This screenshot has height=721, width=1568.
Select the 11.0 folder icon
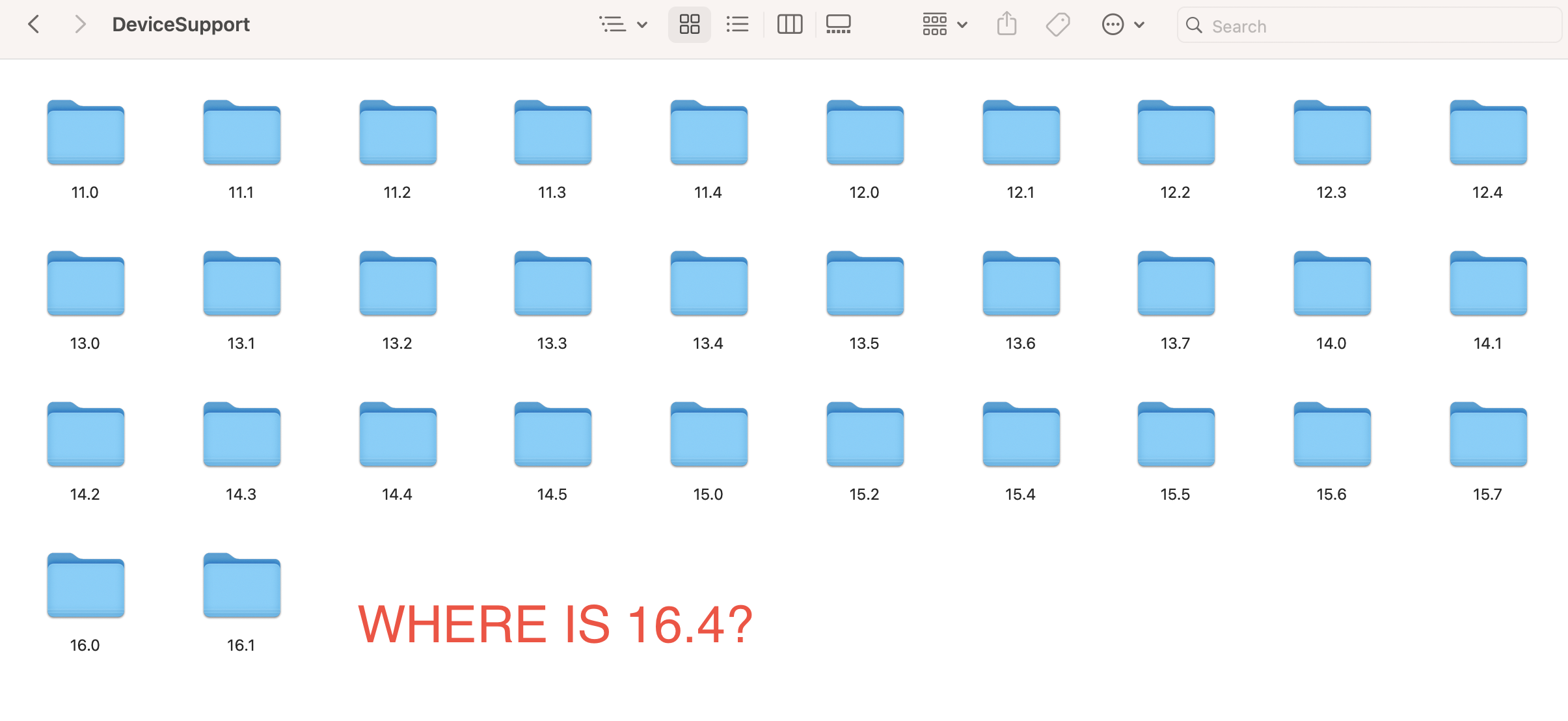tap(85, 133)
